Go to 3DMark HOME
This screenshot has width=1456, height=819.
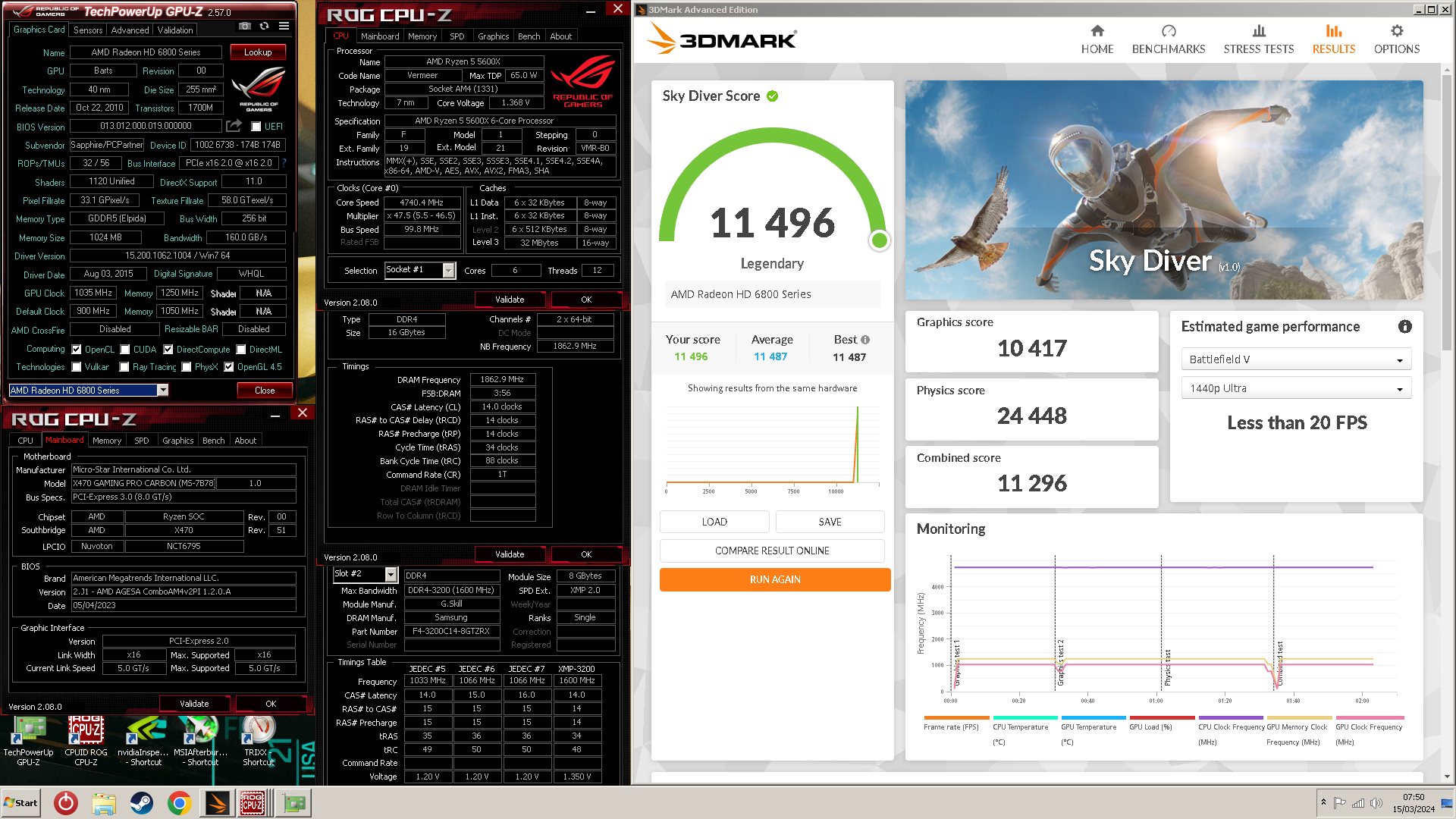(x=1097, y=39)
